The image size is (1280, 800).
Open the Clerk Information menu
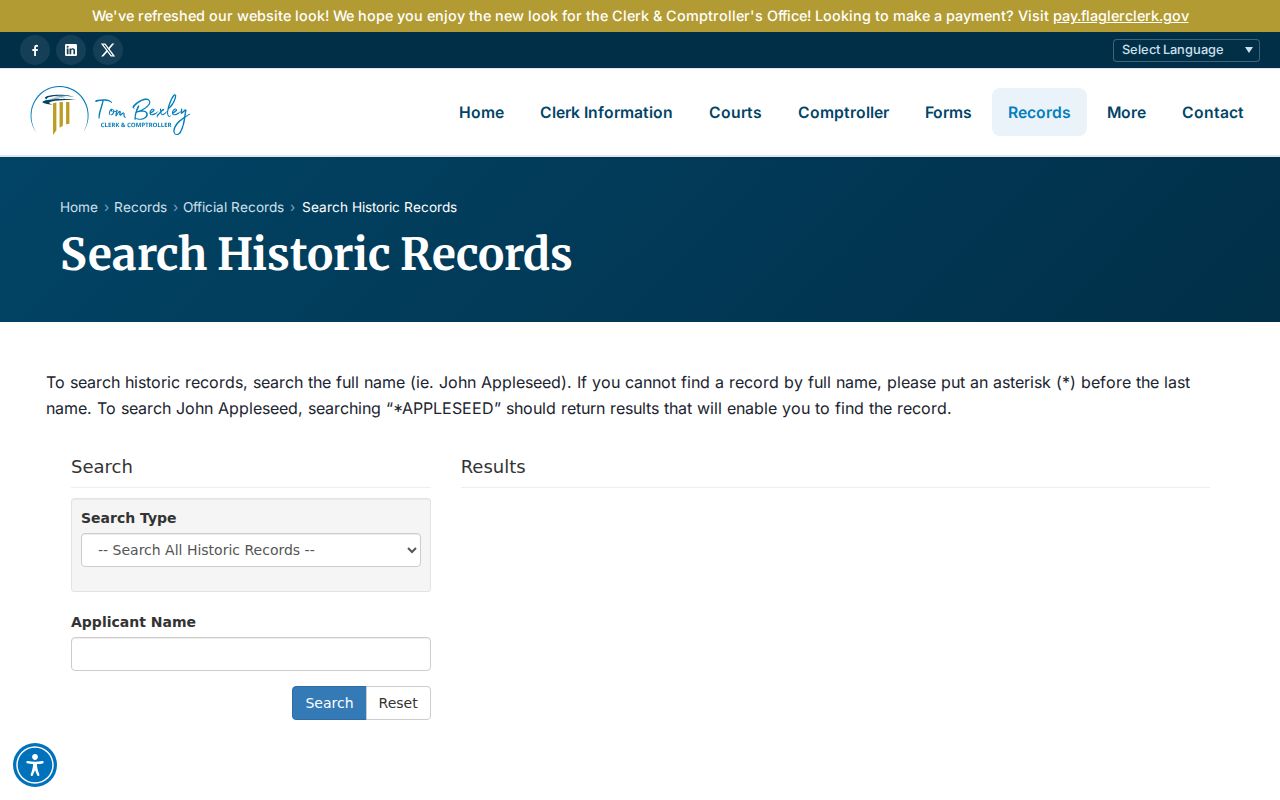(x=606, y=112)
